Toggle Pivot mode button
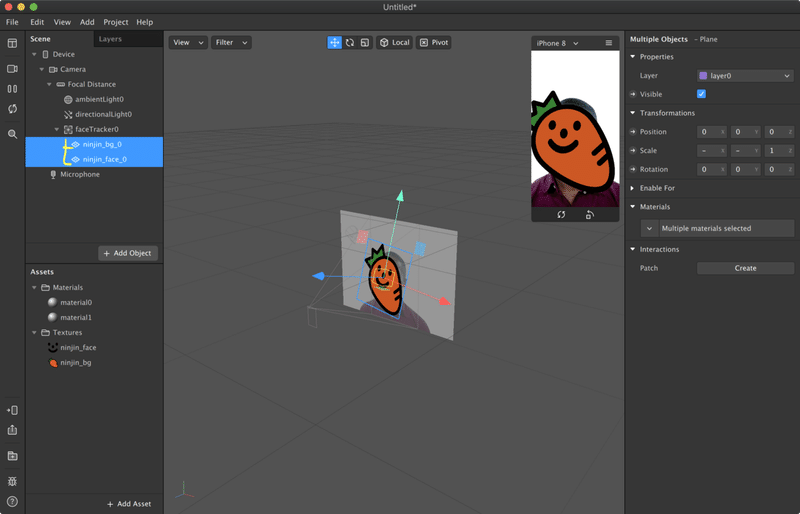This screenshot has height=514, width=800. 433,42
